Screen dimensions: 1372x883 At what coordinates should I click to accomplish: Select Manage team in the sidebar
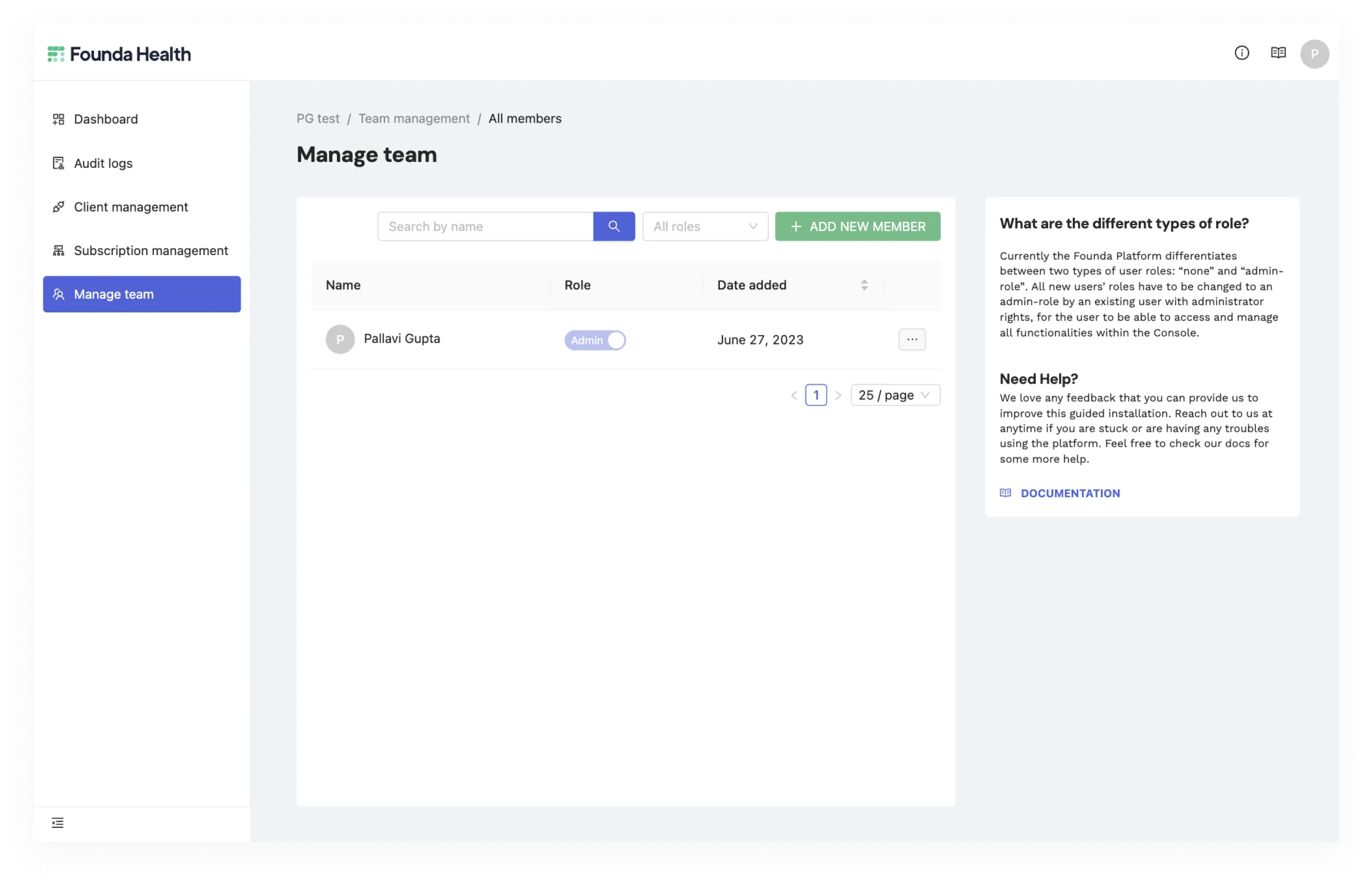[142, 294]
